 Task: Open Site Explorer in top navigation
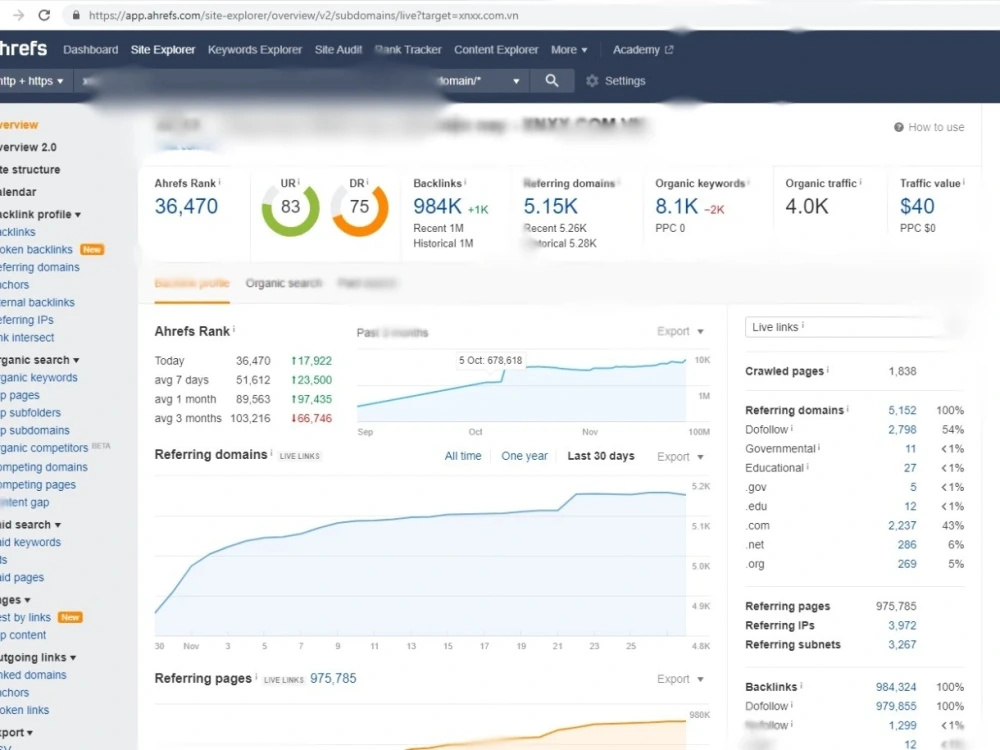coord(163,50)
